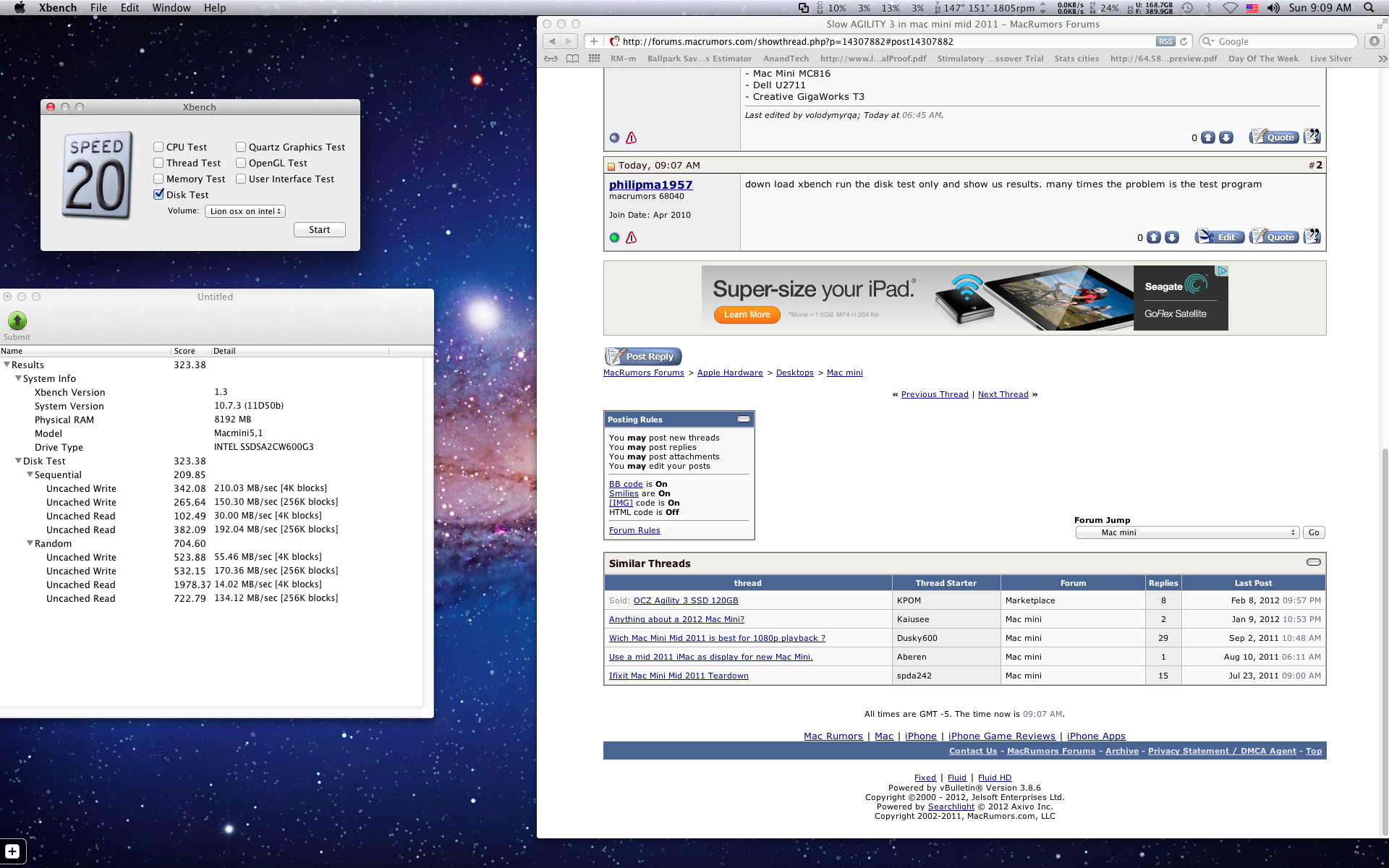1389x868 pixels.
Task: Vote up the first post
Action: click(x=1208, y=137)
